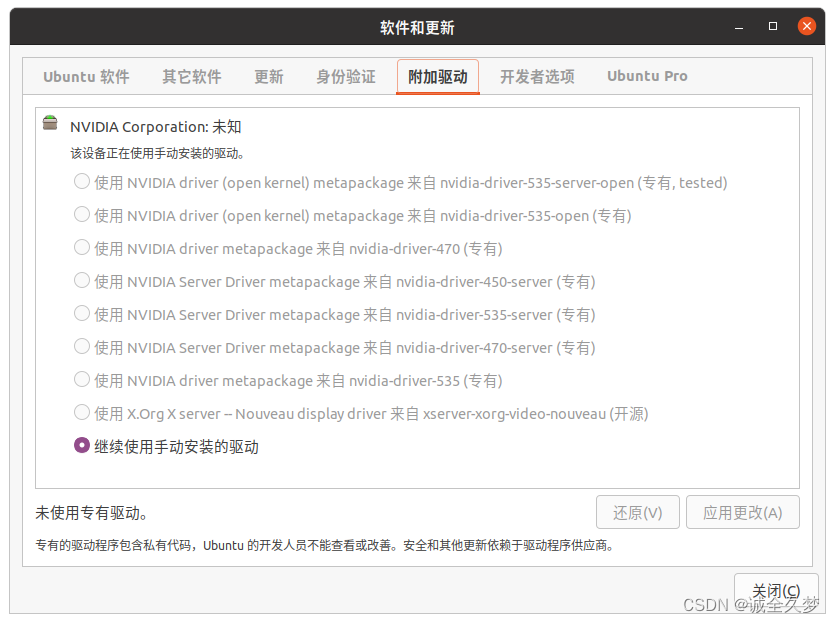Select nvidia-driver-450-server radio option

pyautogui.click(x=82, y=282)
